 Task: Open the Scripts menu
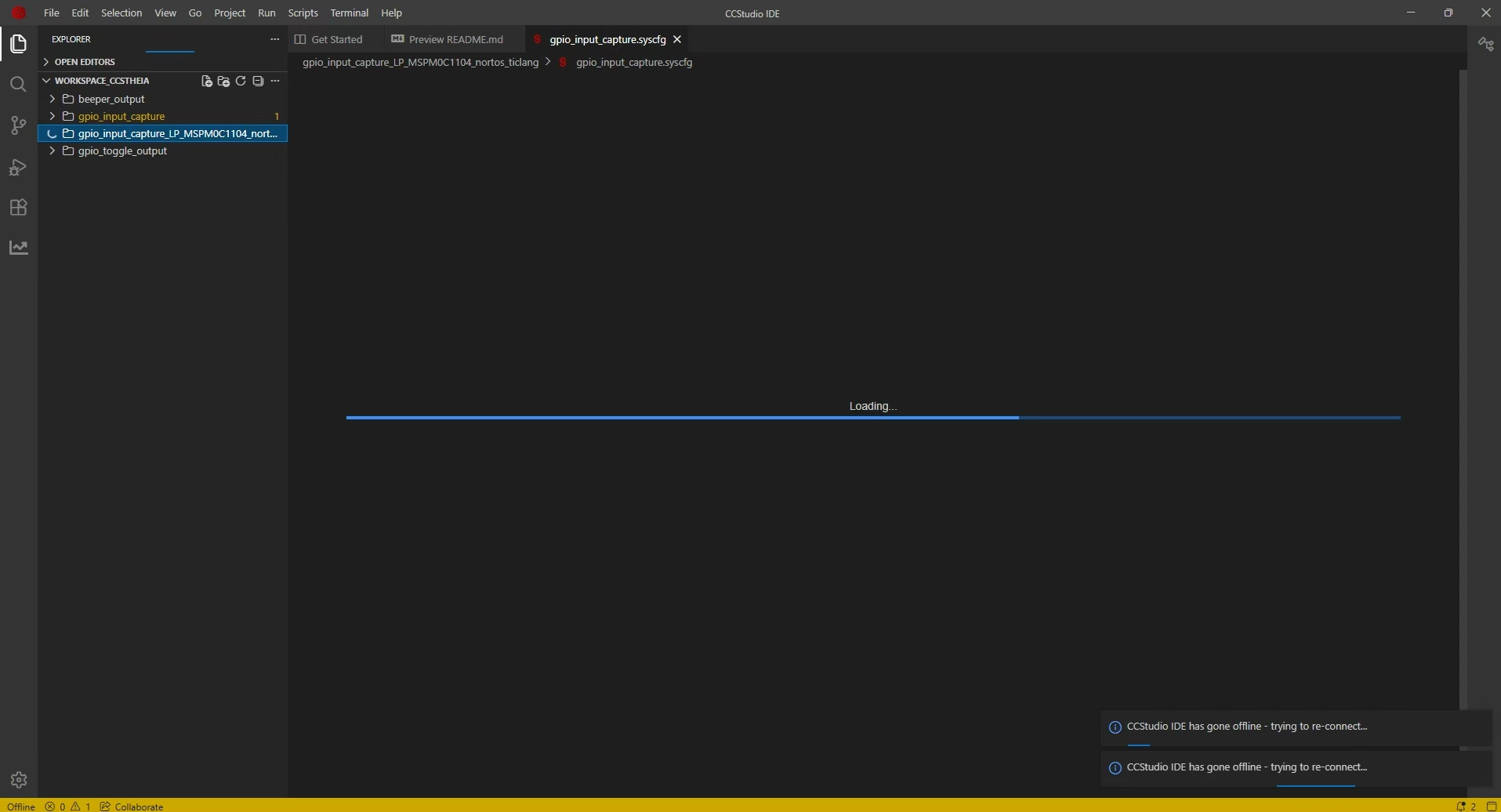tap(303, 13)
